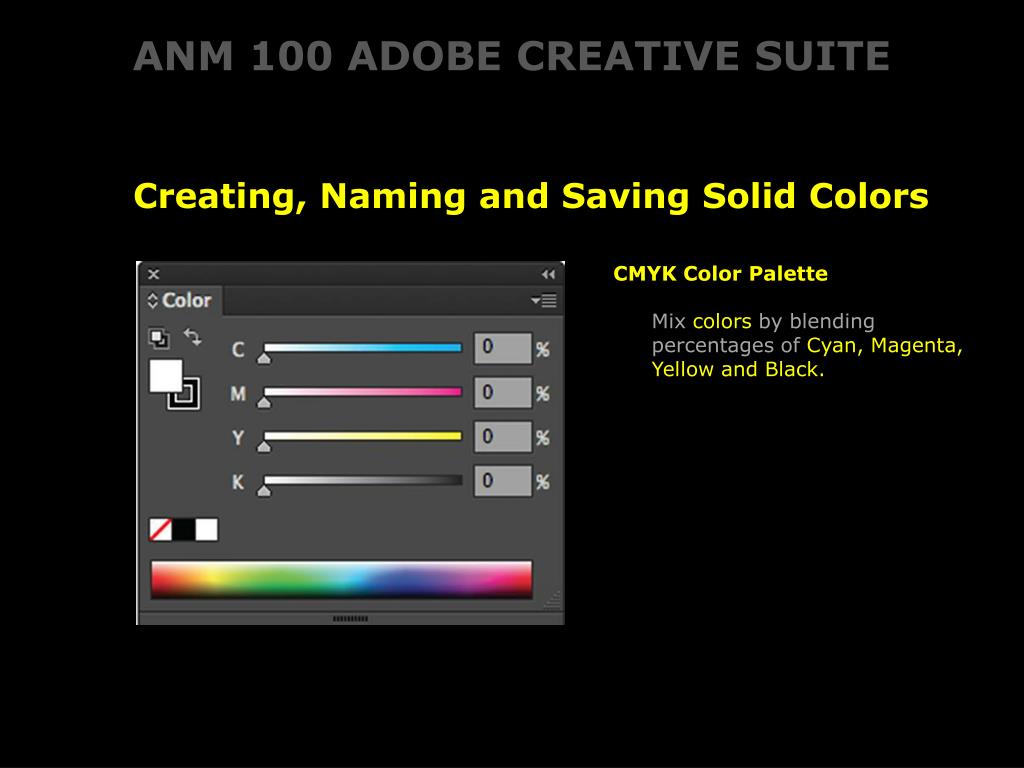The image size is (1024, 768).
Task: Click the K percentage field
Action: (503, 481)
